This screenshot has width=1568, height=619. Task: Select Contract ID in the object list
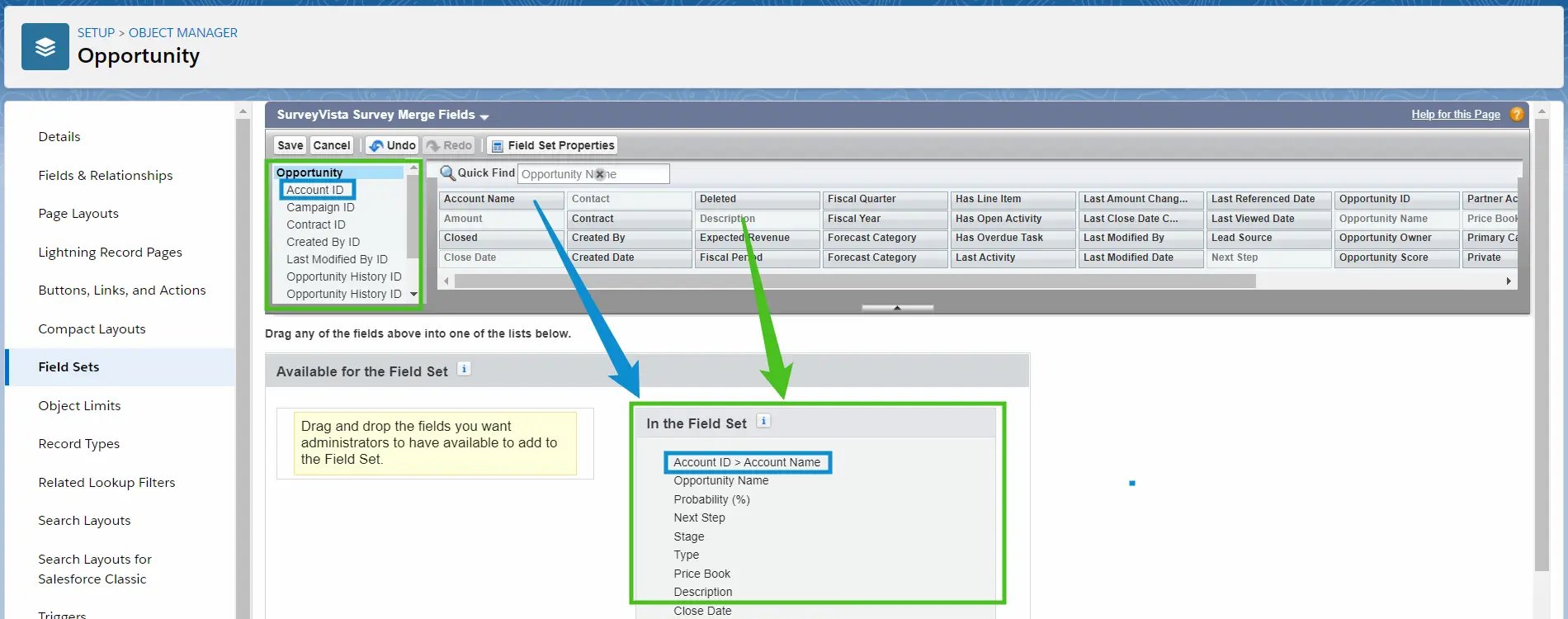316,224
